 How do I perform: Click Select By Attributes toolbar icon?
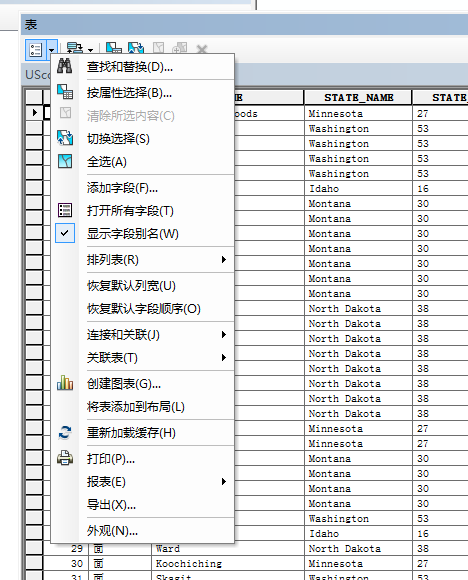(x=114, y=48)
